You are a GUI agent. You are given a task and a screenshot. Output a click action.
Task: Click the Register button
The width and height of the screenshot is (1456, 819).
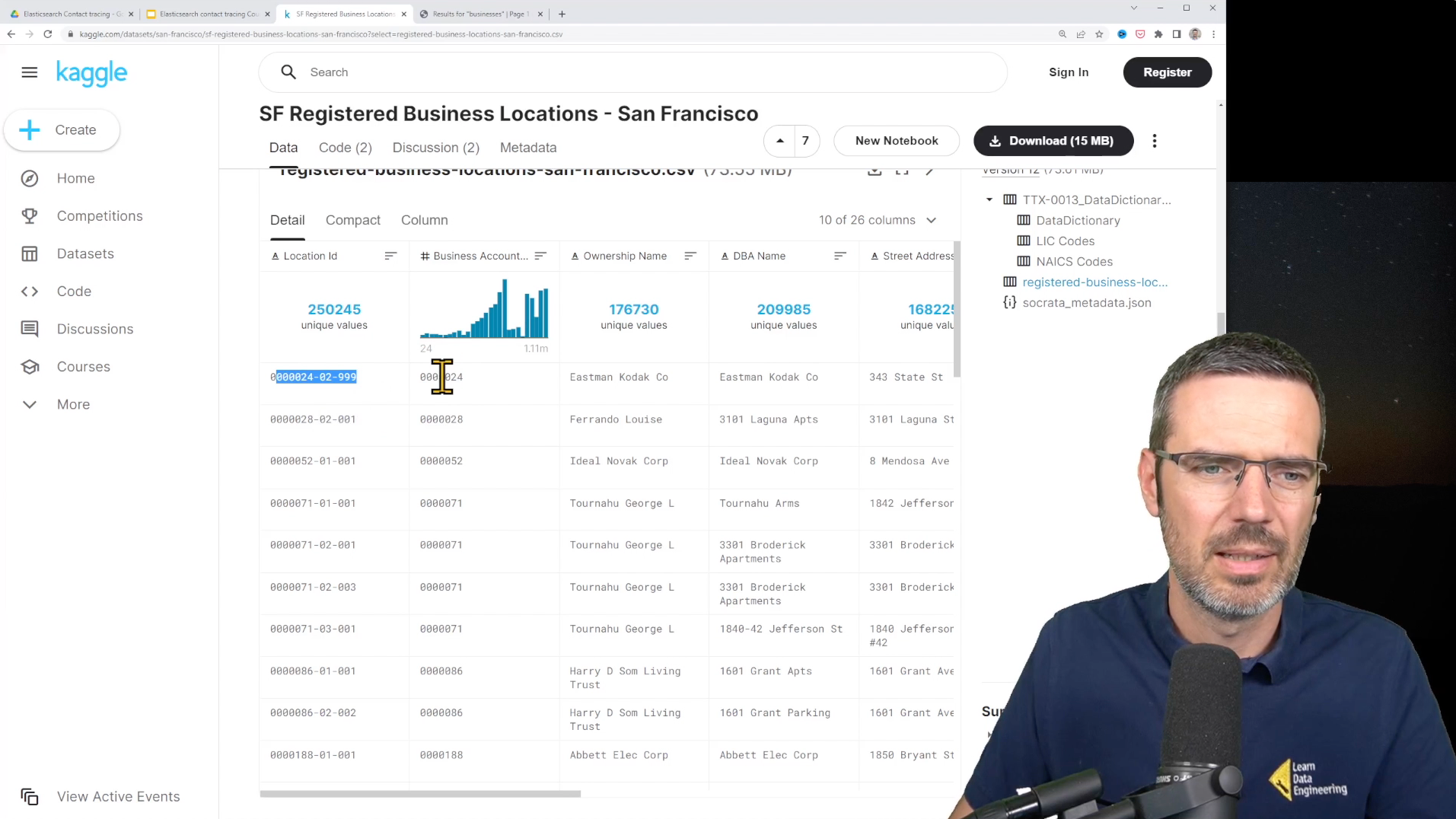1168,72
